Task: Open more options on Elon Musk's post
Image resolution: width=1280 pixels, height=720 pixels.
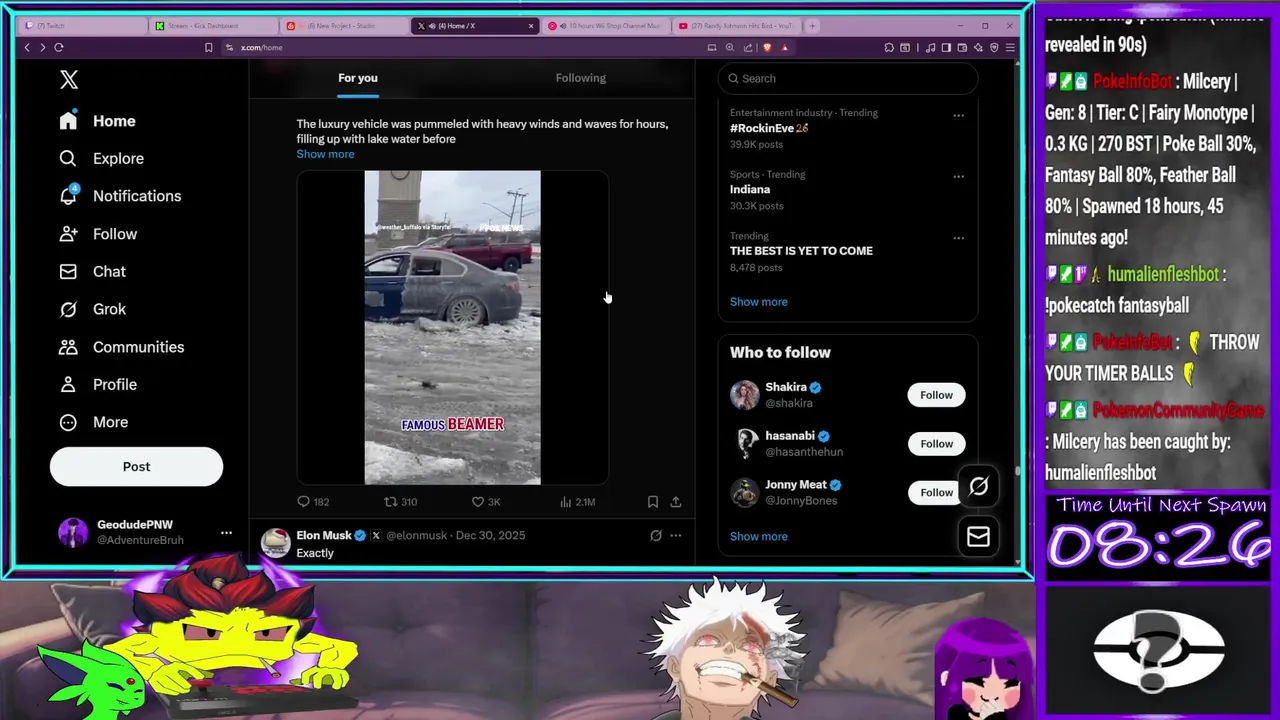Action: coord(676,536)
